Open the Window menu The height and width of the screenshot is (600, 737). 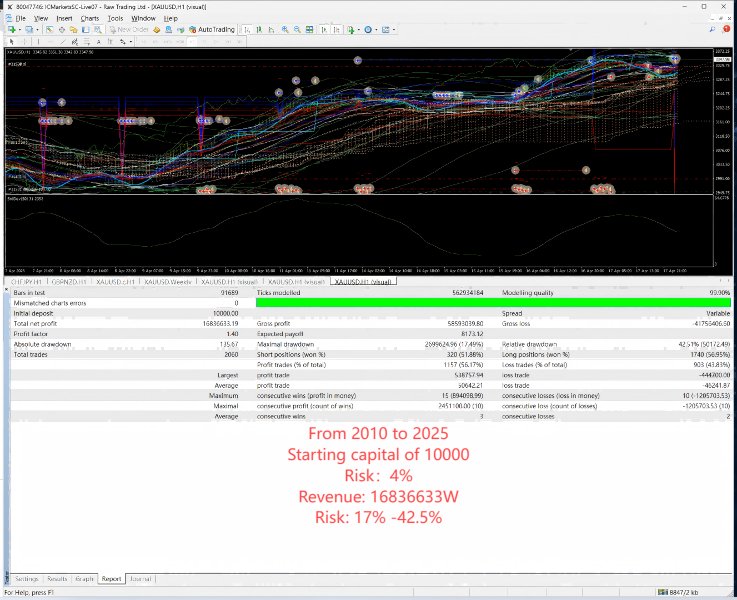[x=143, y=18]
